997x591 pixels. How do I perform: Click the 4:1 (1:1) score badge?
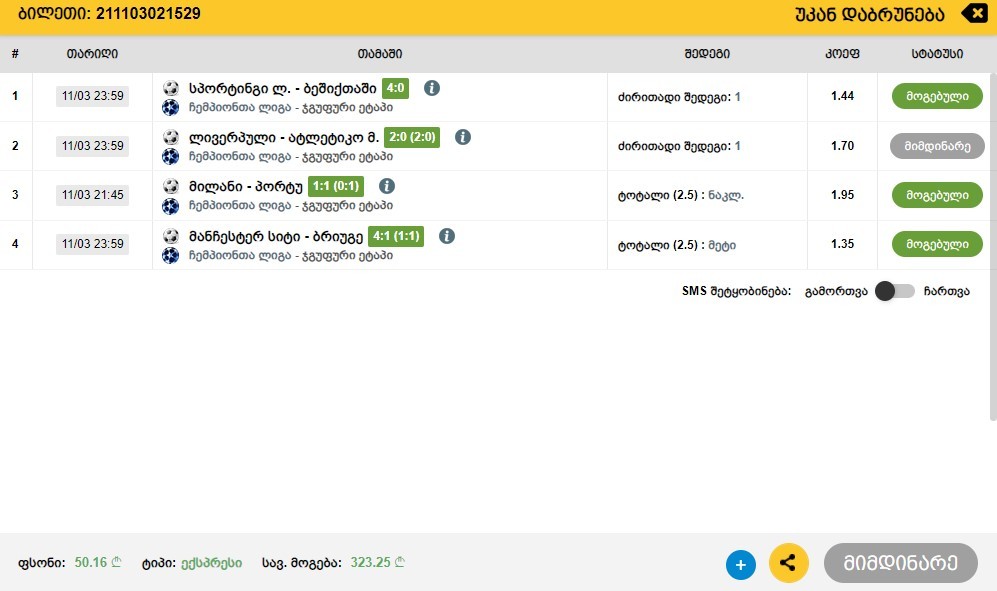396,236
